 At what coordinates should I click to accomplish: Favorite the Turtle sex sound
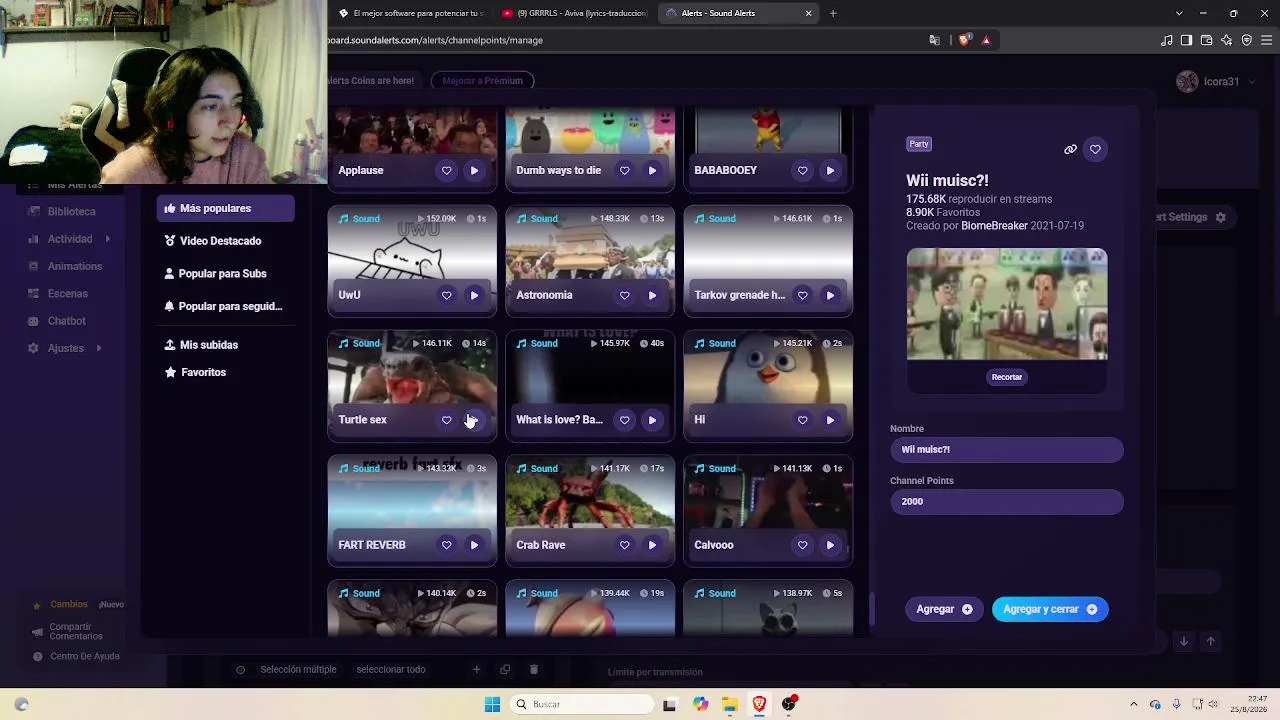coord(447,420)
